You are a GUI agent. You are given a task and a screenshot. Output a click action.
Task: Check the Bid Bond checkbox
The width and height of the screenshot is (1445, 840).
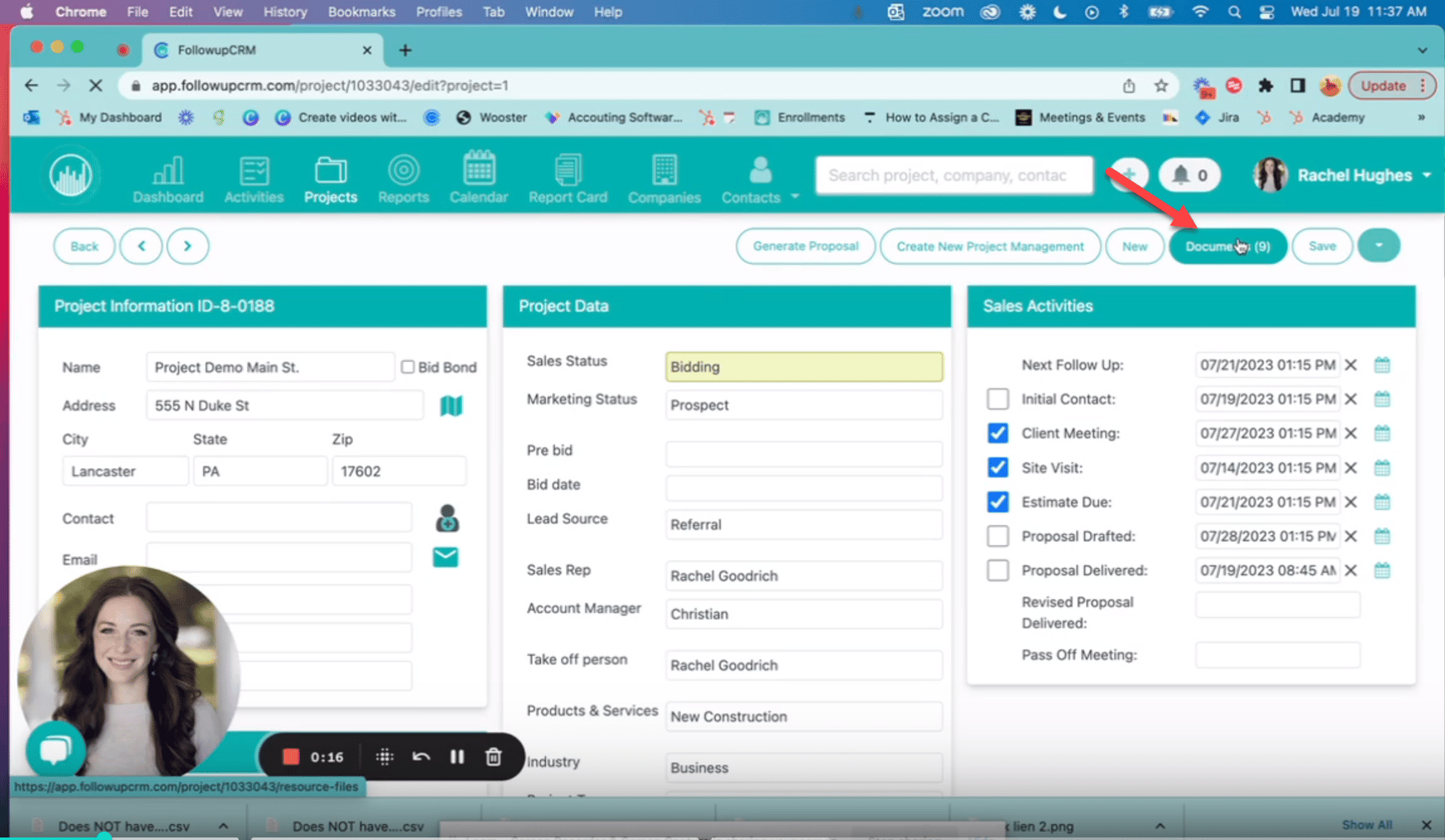[x=408, y=366]
